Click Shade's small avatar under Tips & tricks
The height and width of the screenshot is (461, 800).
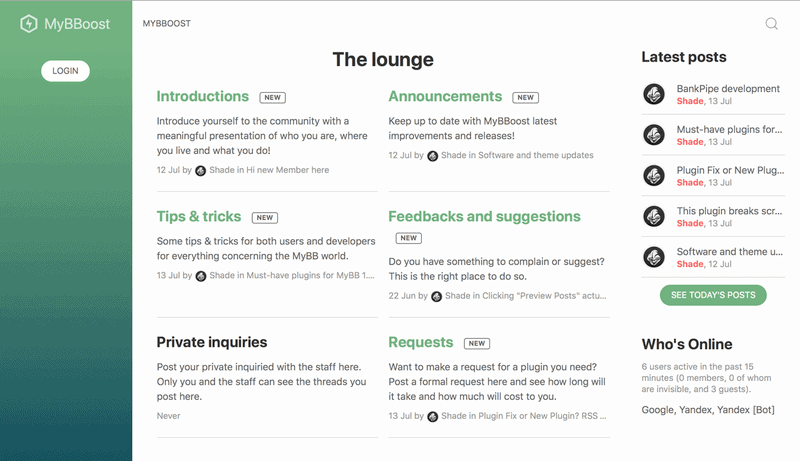point(200,276)
